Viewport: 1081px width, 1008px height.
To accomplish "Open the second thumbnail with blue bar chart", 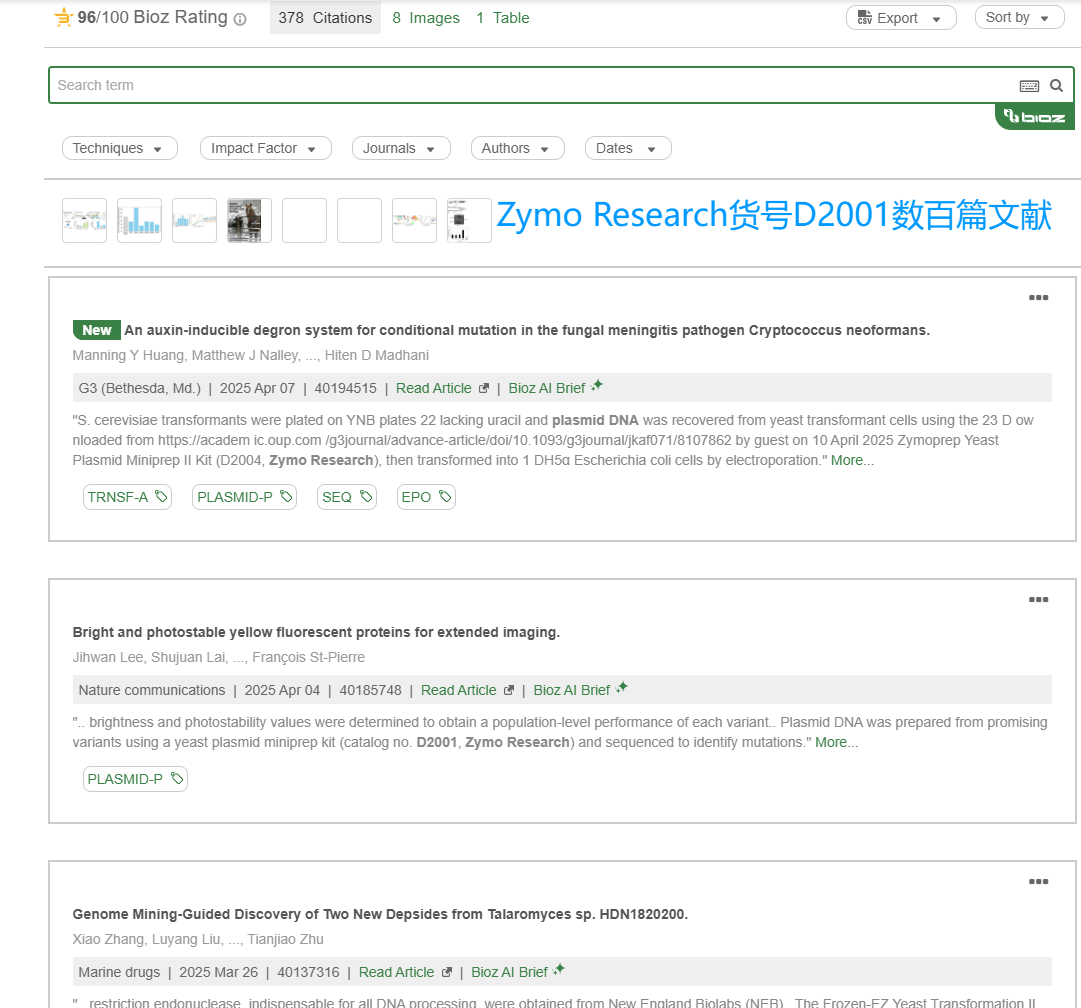I will [139, 221].
